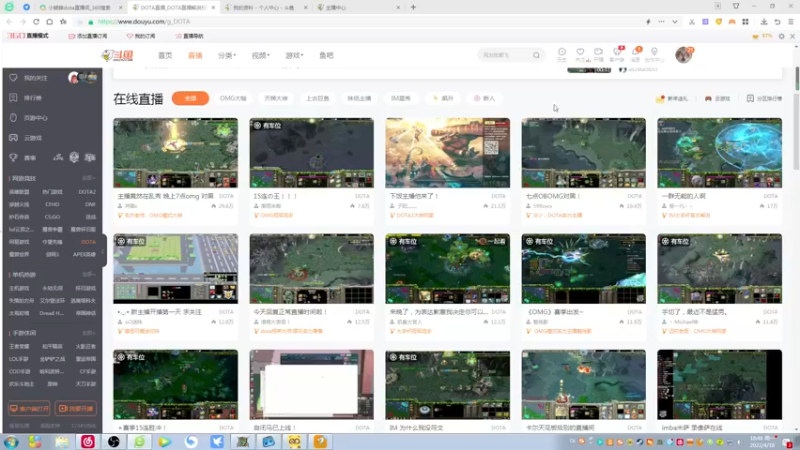Open the 排行榜 sidebar item
The height and width of the screenshot is (450, 800).
33,98
